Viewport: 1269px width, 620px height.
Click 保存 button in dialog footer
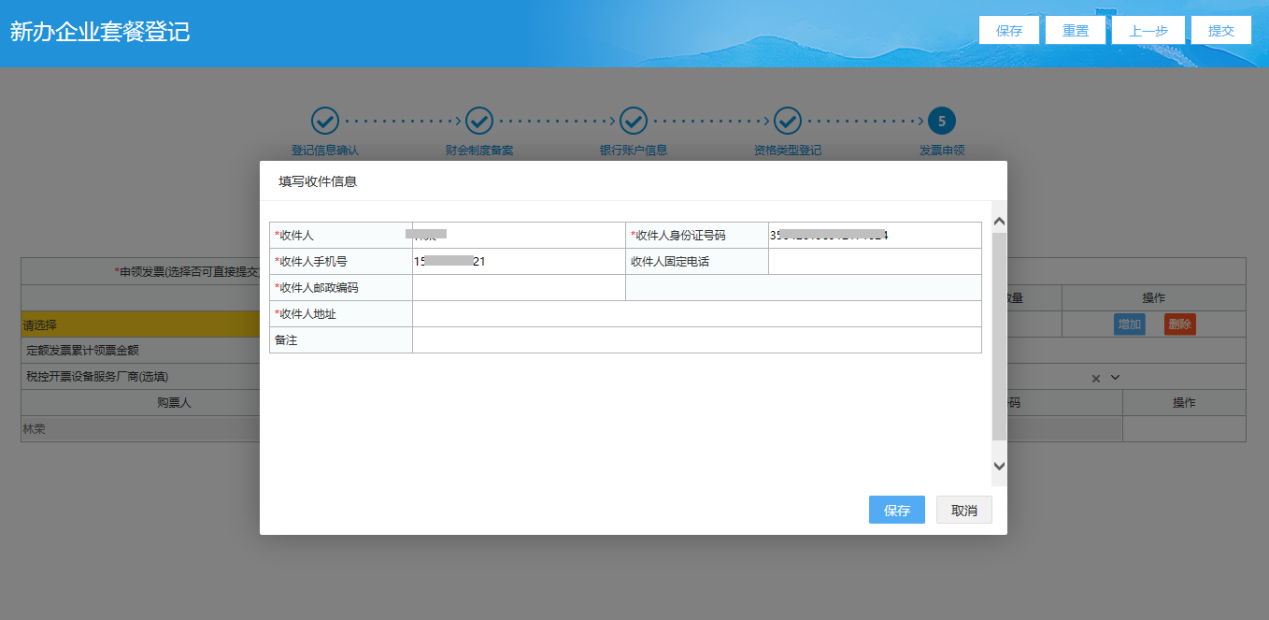tap(896, 510)
